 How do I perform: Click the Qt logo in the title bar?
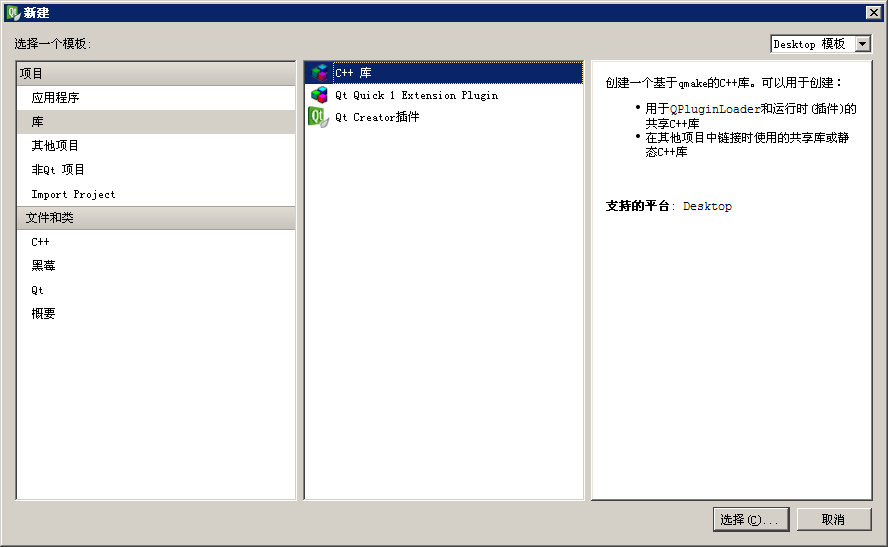12,12
